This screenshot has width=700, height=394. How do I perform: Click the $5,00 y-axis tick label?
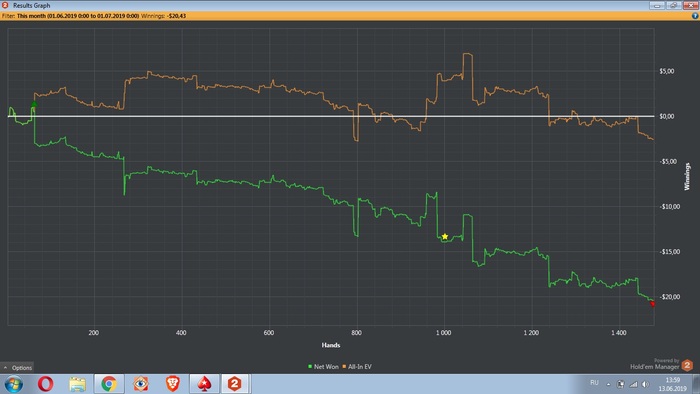[x=667, y=71]
